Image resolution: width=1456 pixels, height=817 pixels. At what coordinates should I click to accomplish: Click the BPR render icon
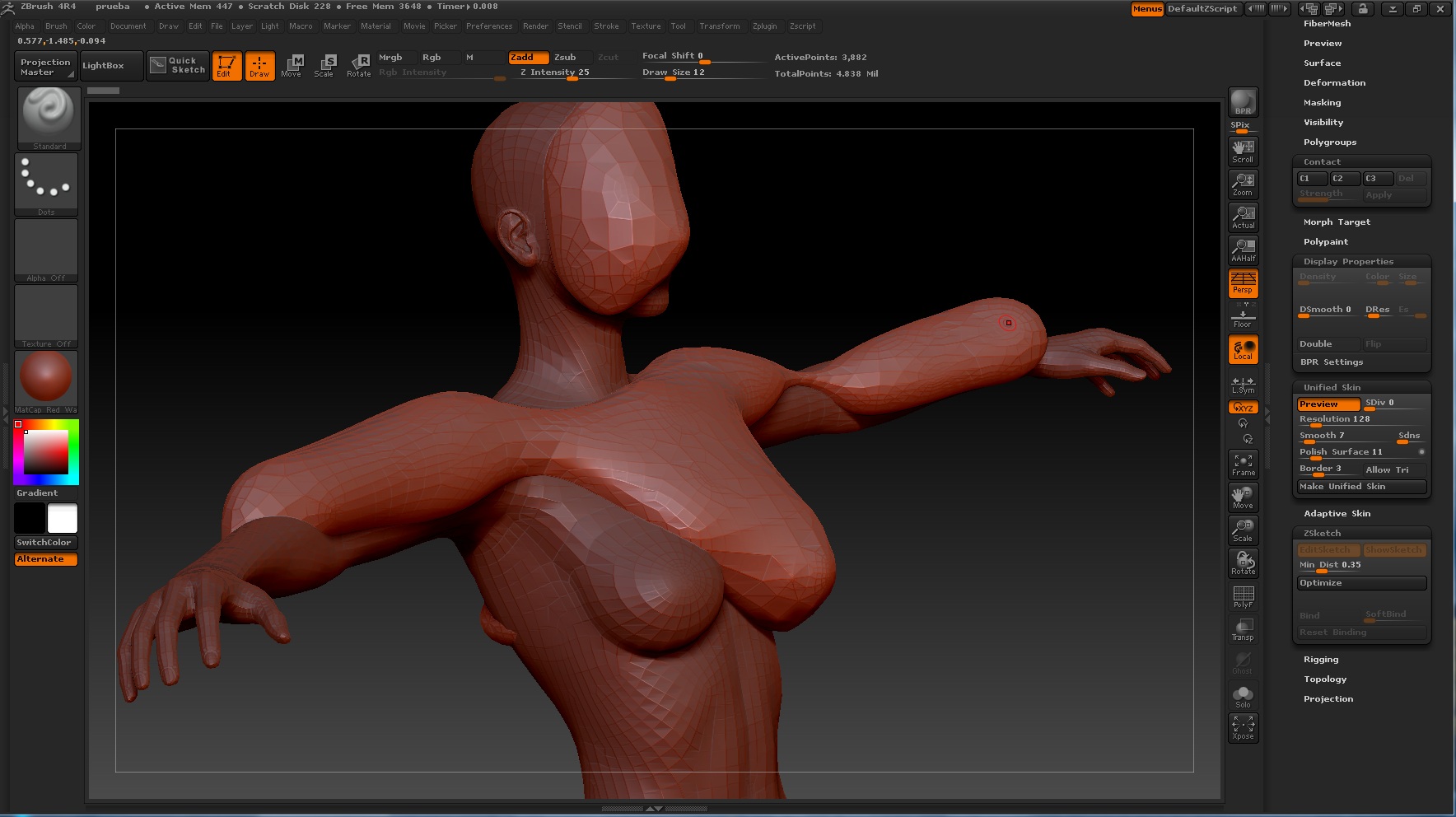click(x=1243, y=103)
